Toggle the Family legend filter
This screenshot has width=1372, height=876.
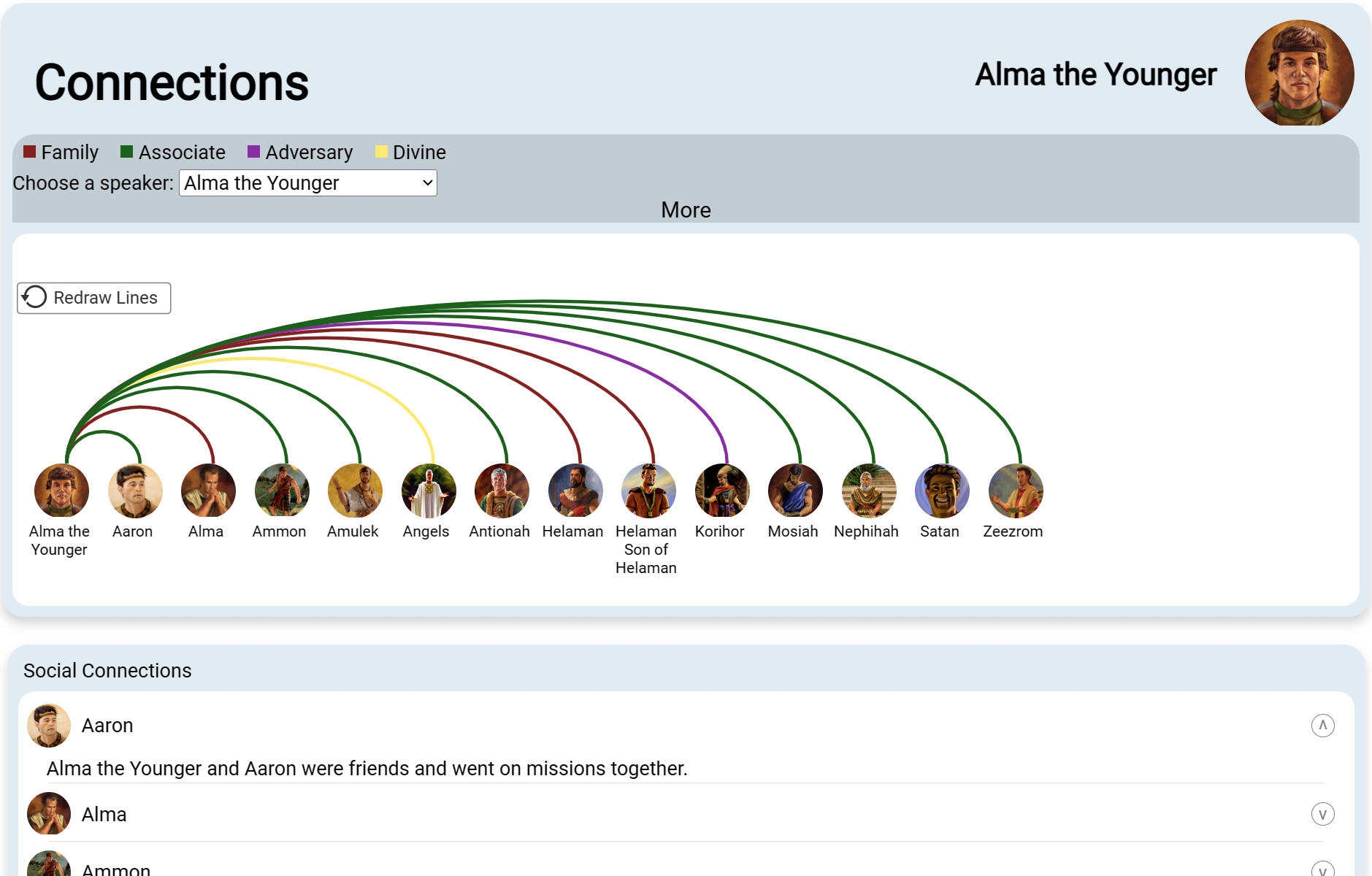click(x=61, y=152)
